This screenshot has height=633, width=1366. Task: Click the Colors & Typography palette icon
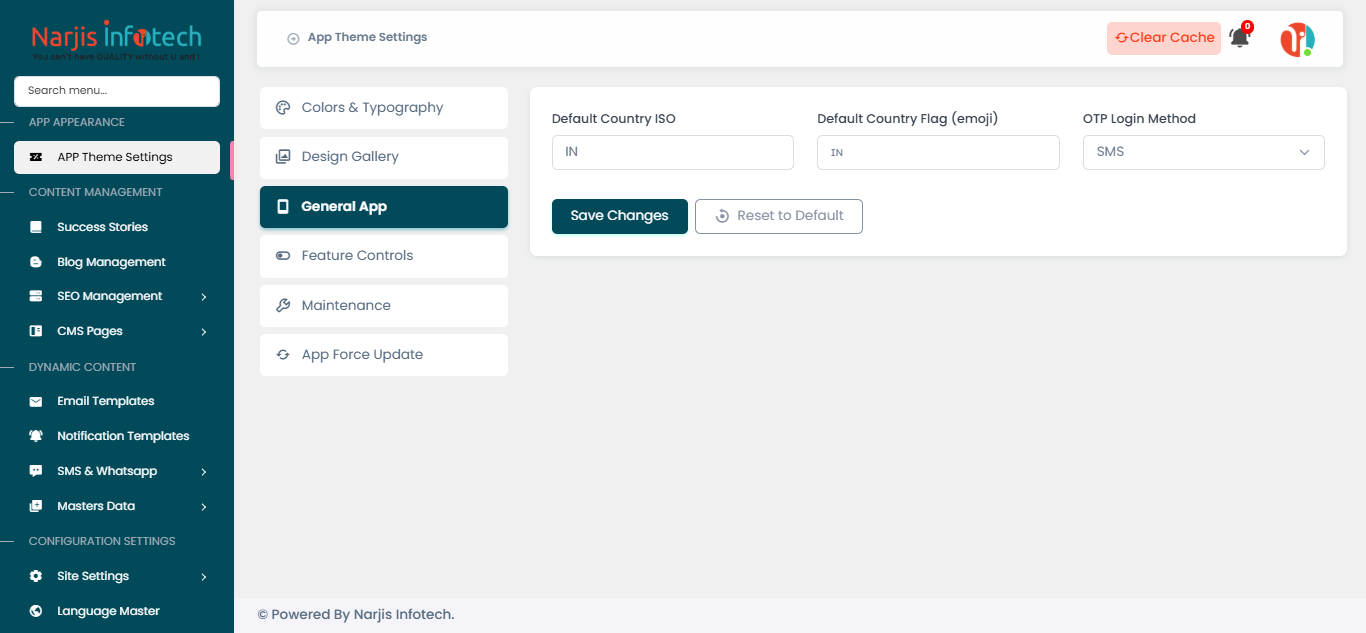tap(283, 108)
